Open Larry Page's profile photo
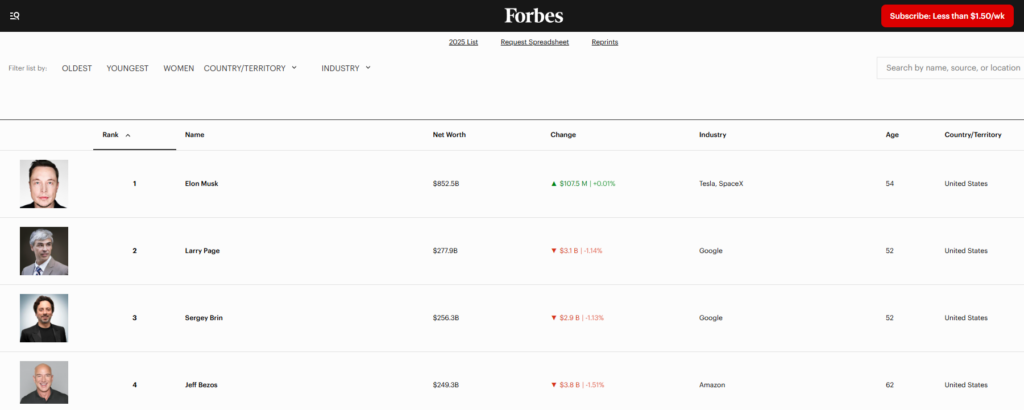This screenshot has height=410, width=1024. click(x=44, y=251)
